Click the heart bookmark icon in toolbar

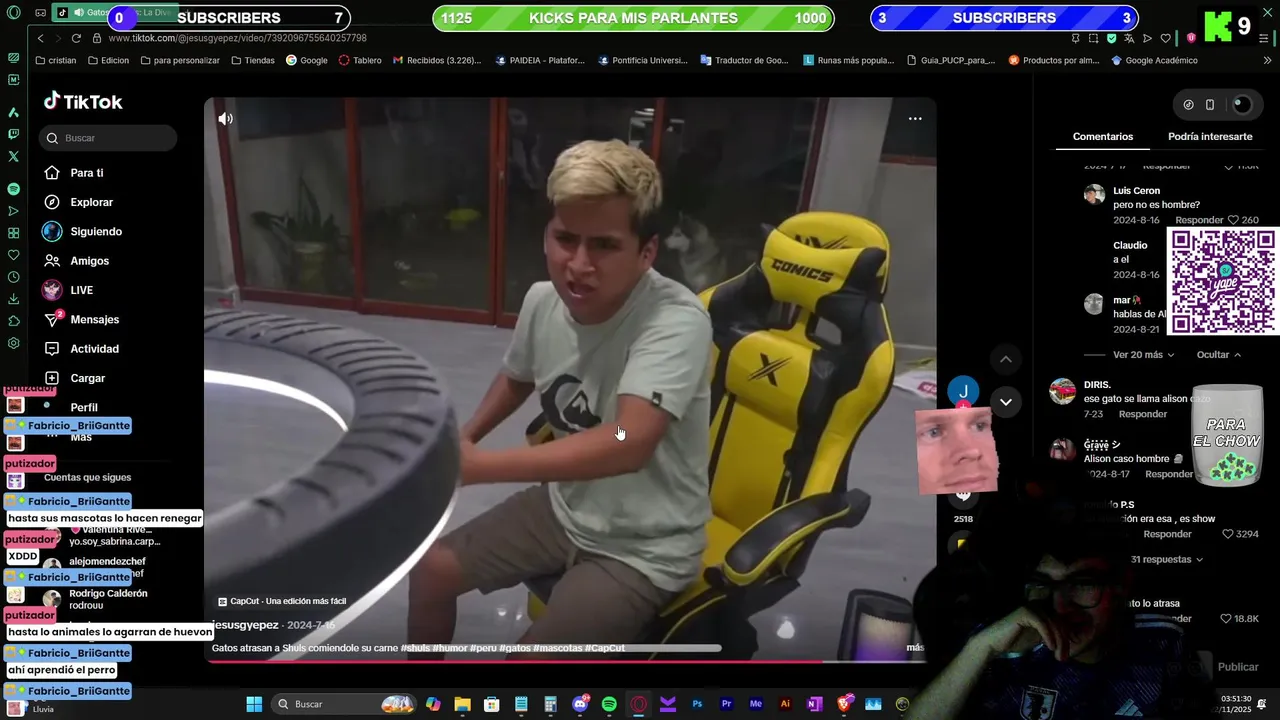coord(1165,38)
